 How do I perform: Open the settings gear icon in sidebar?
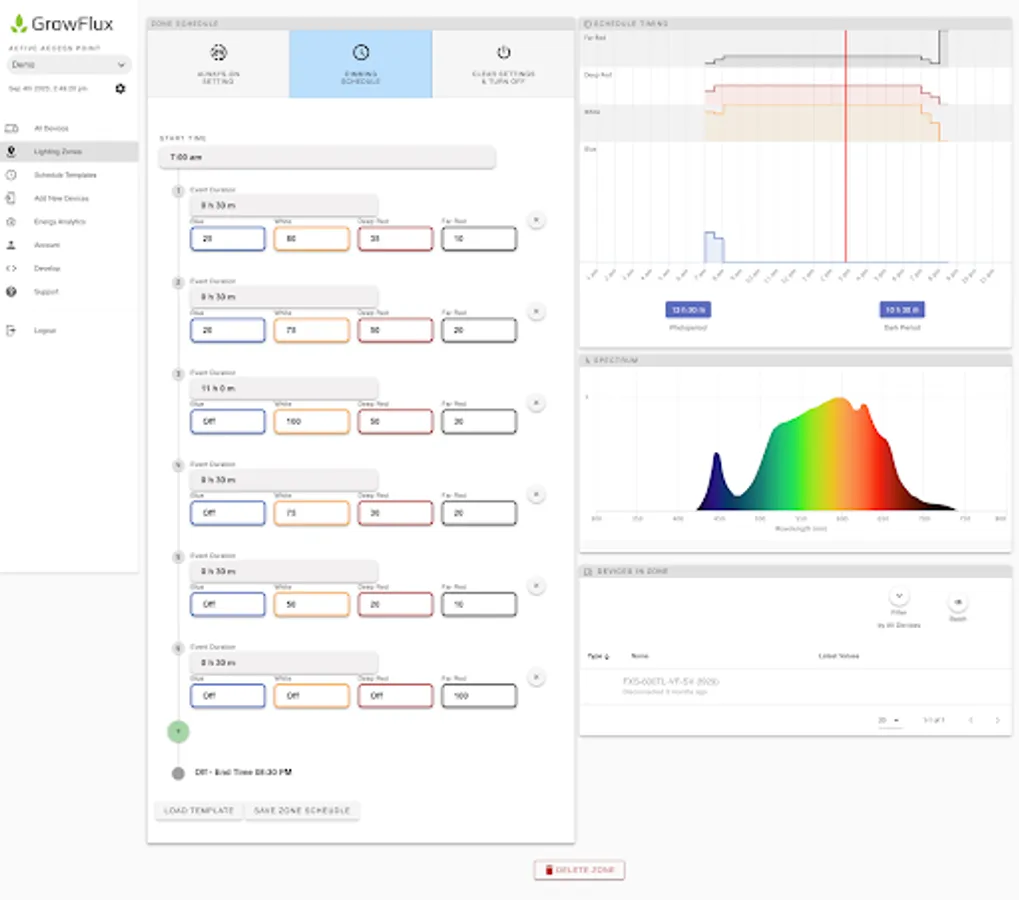click(120, 88)
